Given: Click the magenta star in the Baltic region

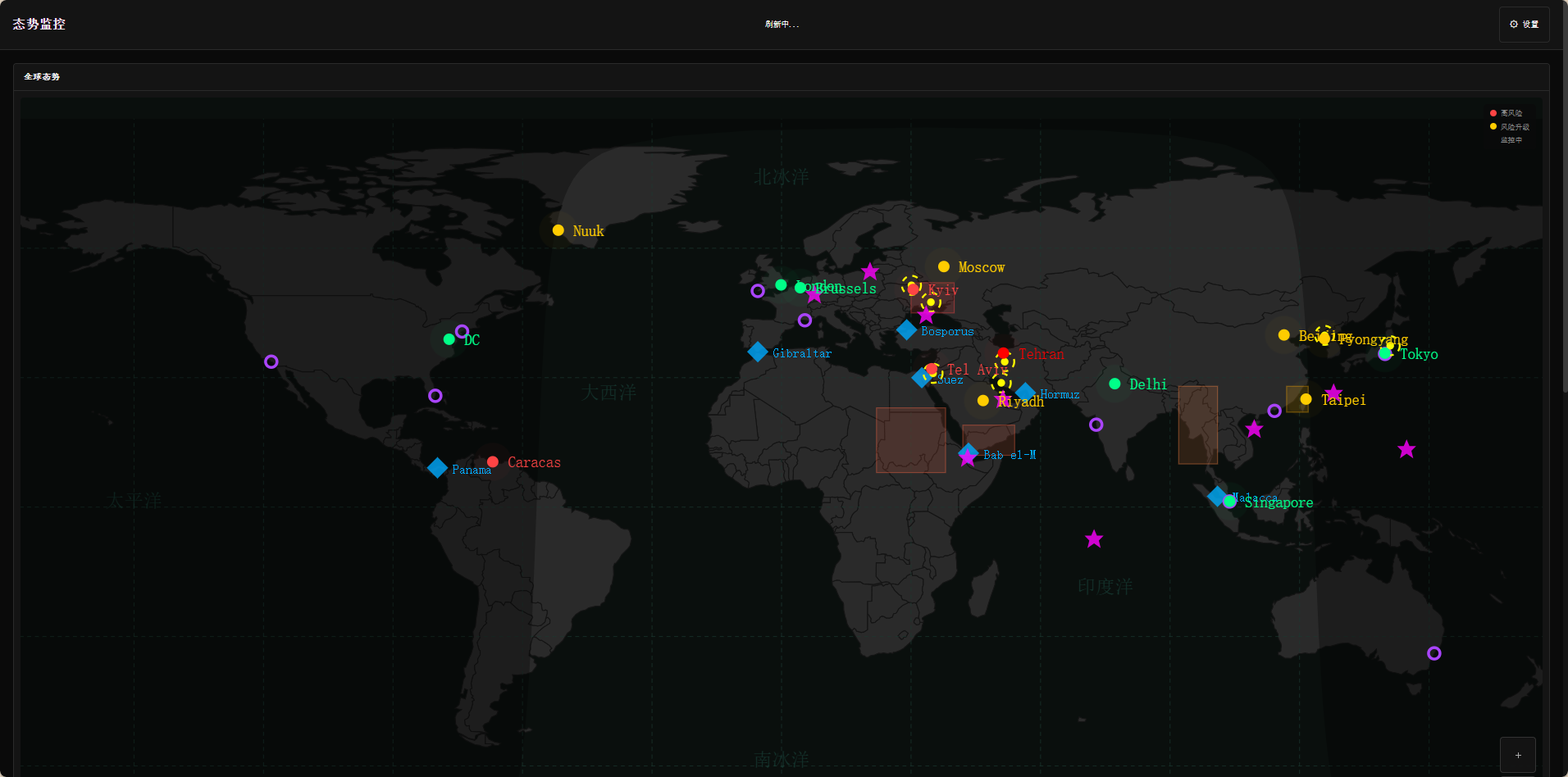Looking at the screenshot, I should click(x=870, y=271).
